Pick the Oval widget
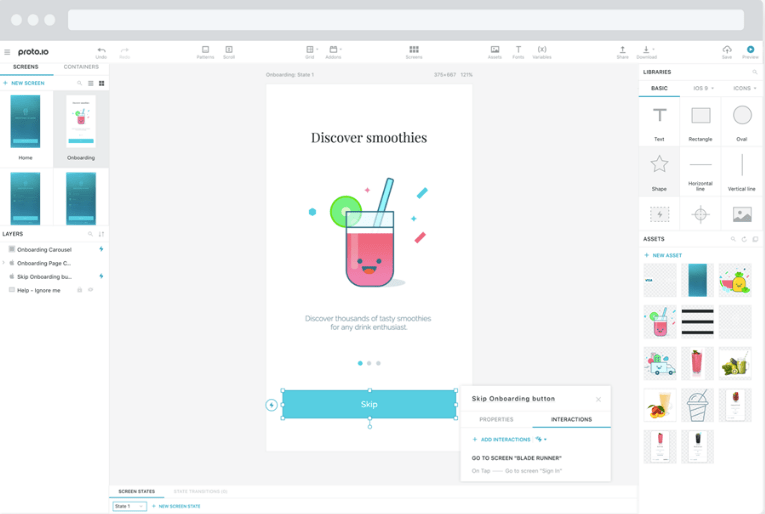The width and height of the screenshot is (765, 514). pyautogui.click(x=742, y=122)
